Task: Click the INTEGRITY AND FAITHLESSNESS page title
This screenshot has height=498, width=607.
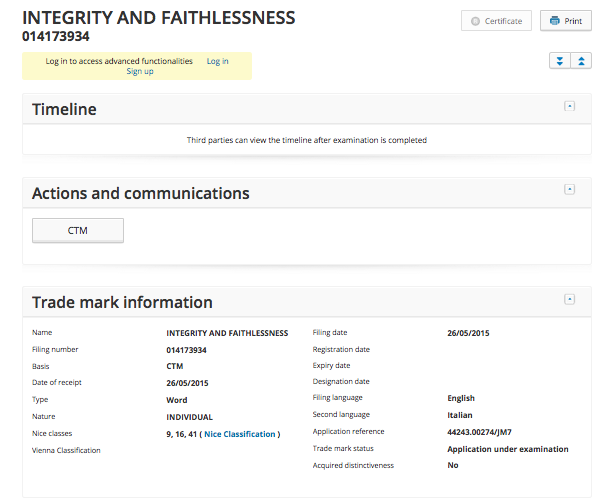Action: pos(159,17)
